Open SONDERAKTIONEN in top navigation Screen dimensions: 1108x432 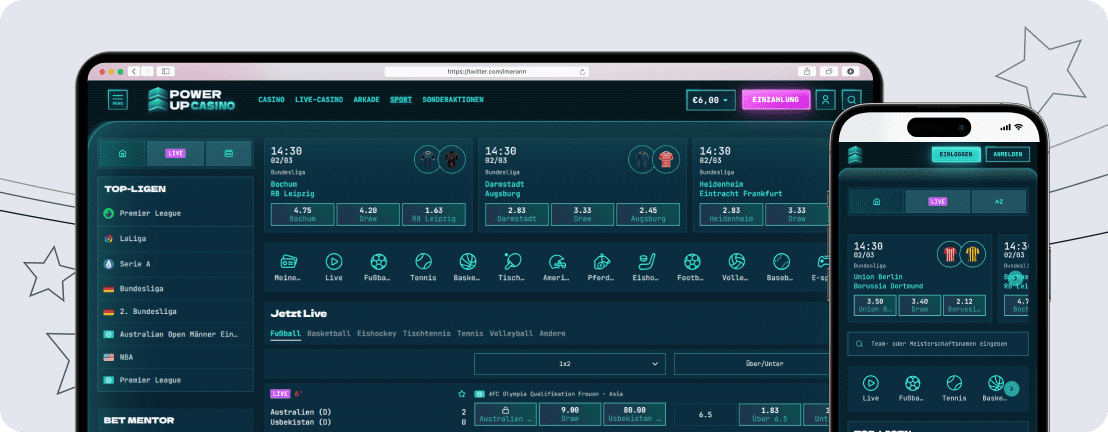tap(453, 100)
